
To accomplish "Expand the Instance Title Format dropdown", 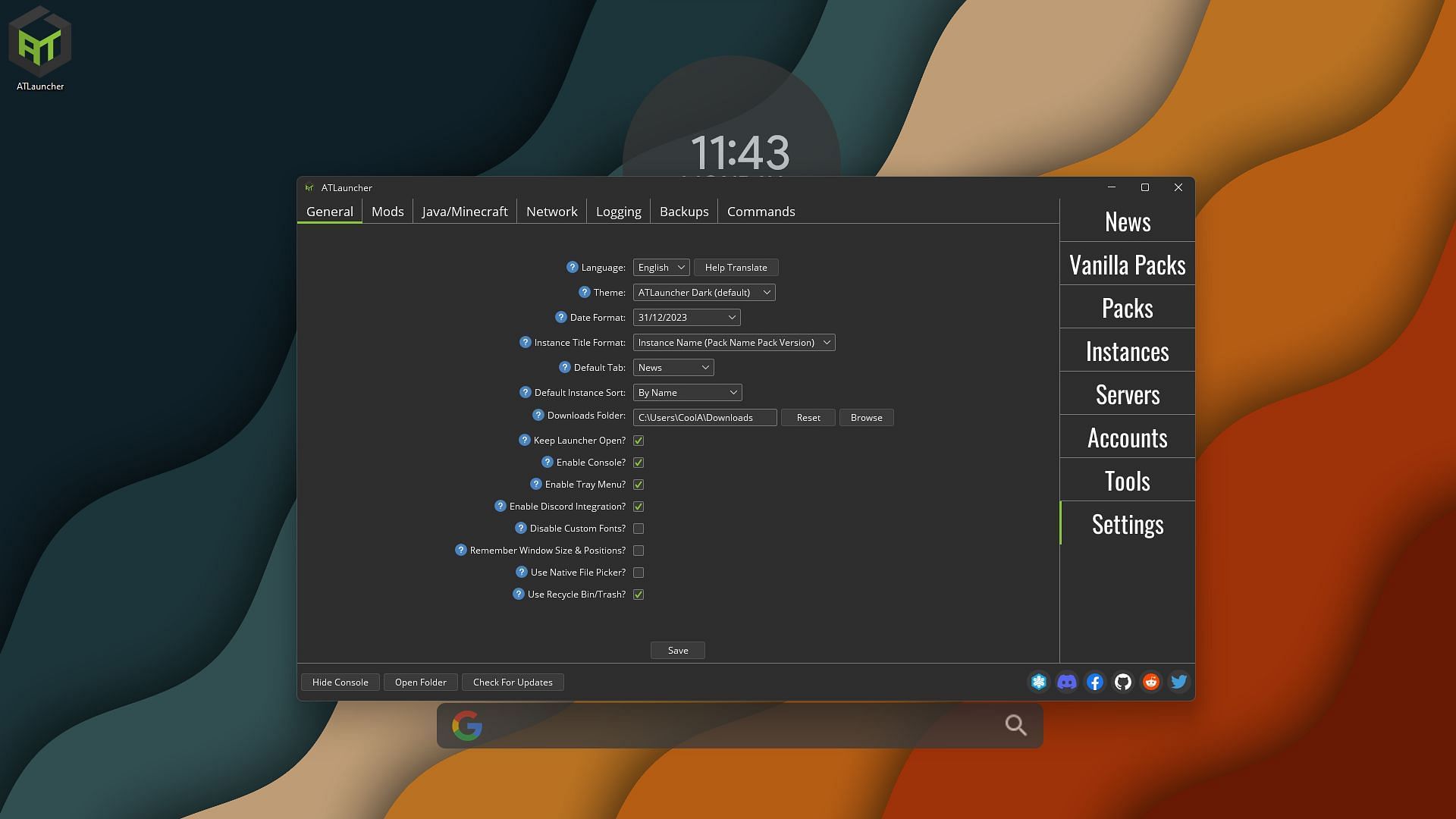I will pyautogui.click(x=734, y=342).
